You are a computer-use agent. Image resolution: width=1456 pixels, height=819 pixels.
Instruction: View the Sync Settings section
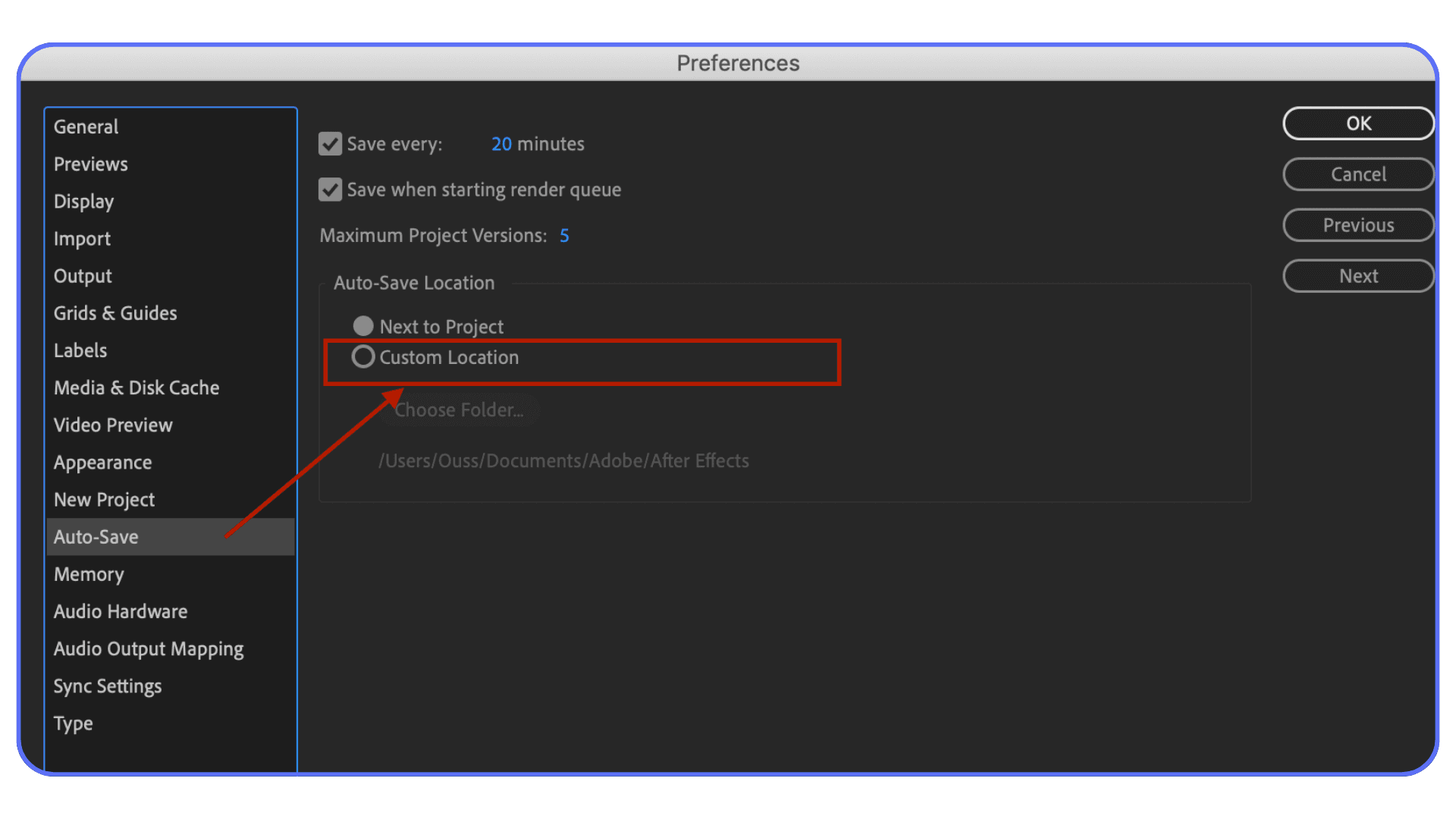108,686
